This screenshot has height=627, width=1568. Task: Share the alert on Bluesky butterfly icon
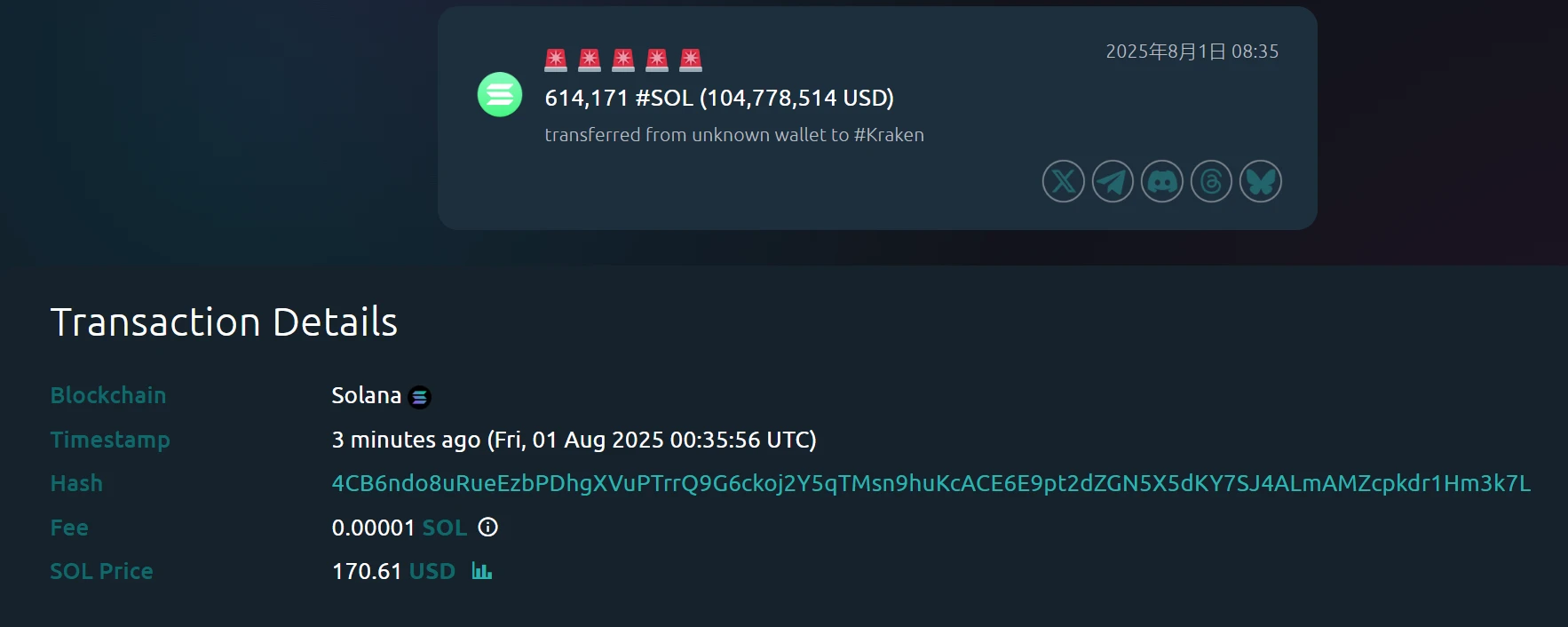(1261, 181)
